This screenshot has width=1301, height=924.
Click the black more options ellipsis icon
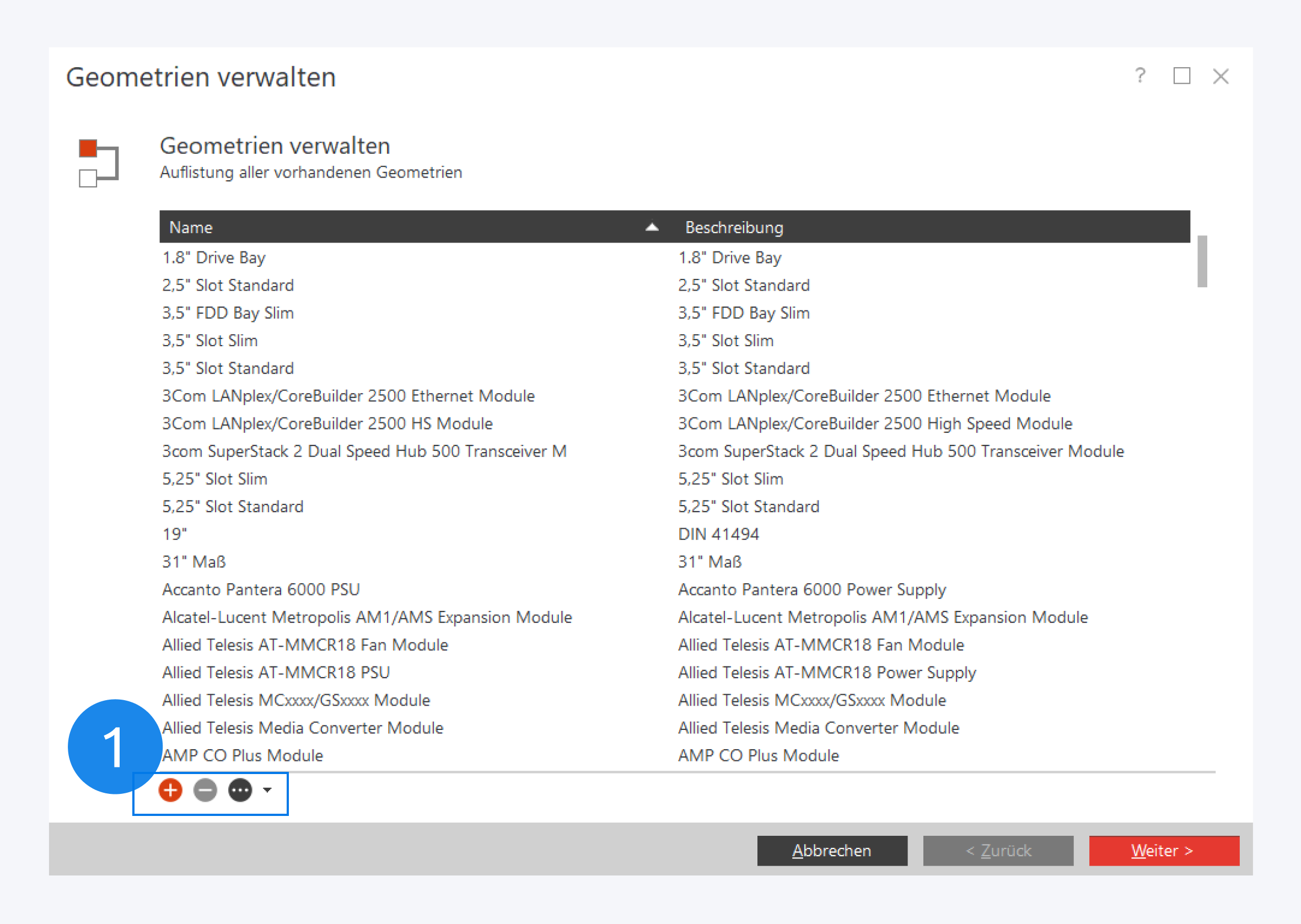(x=240, y=789)
